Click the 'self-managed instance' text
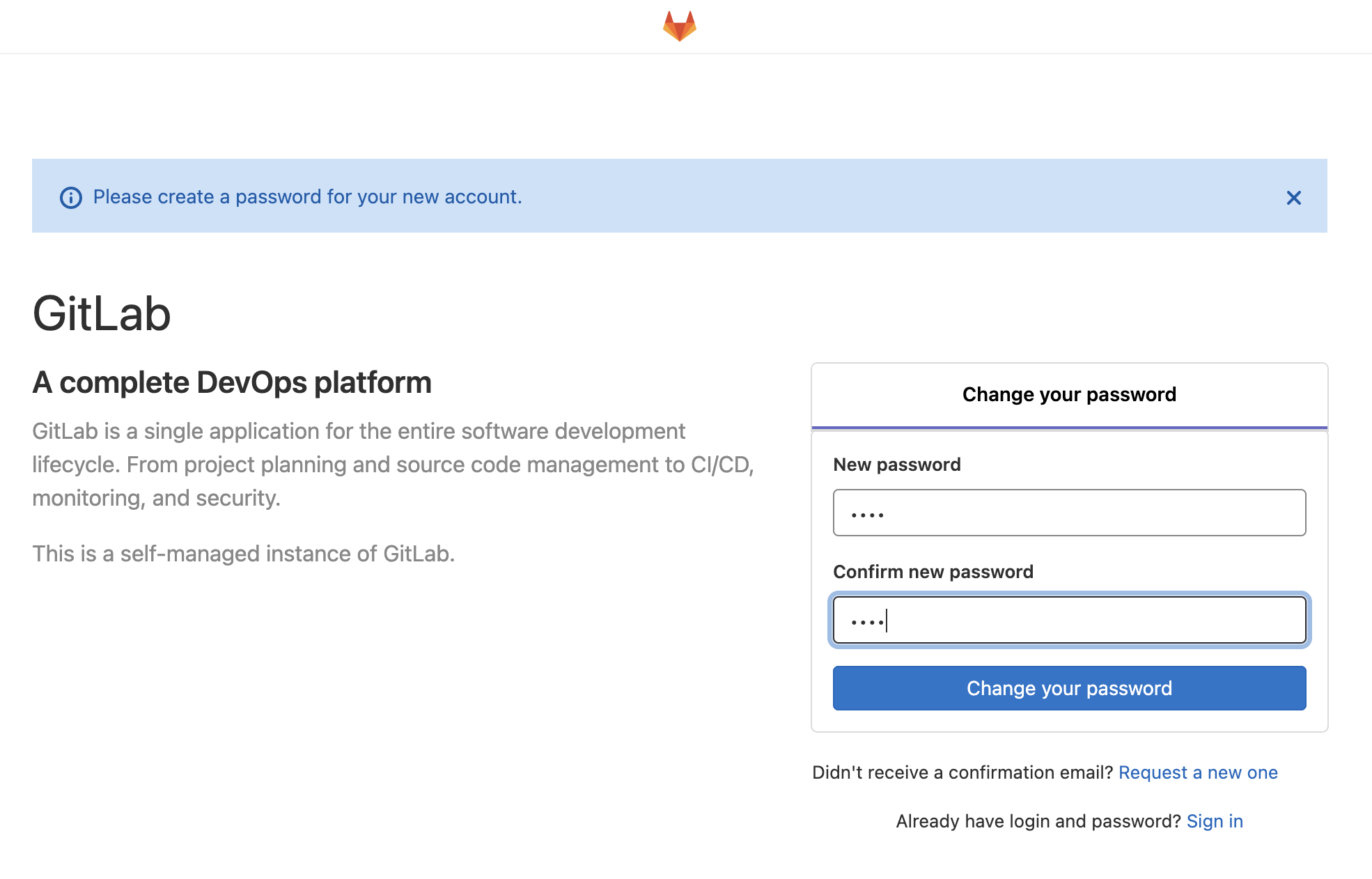1372x879 pixels. click(x=243, y=554)
